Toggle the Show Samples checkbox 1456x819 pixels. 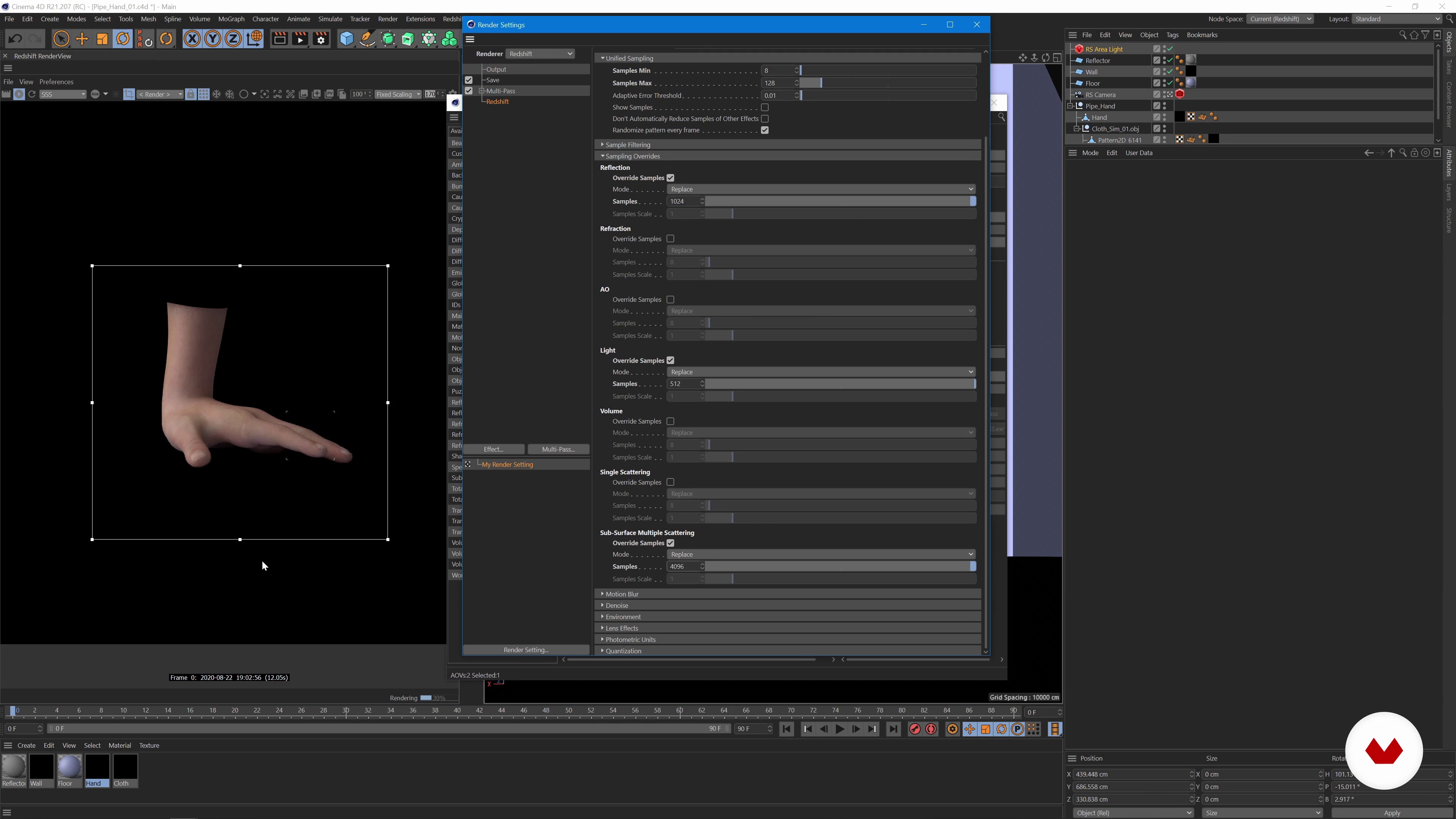pyautogui.click(x=765, y=107)
